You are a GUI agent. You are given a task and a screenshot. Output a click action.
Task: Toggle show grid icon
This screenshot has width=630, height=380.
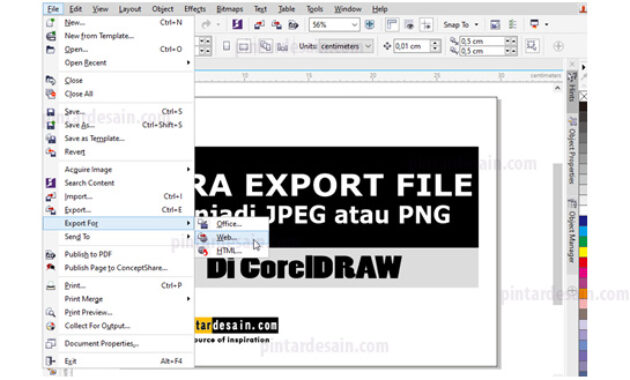(409, 25)
